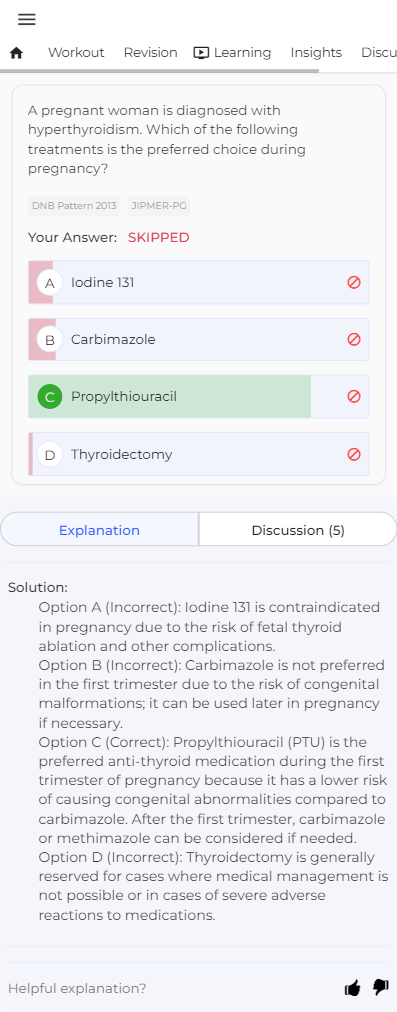Go to the home icon
This screenshot has height=1012, width=397.
point(17,53)
